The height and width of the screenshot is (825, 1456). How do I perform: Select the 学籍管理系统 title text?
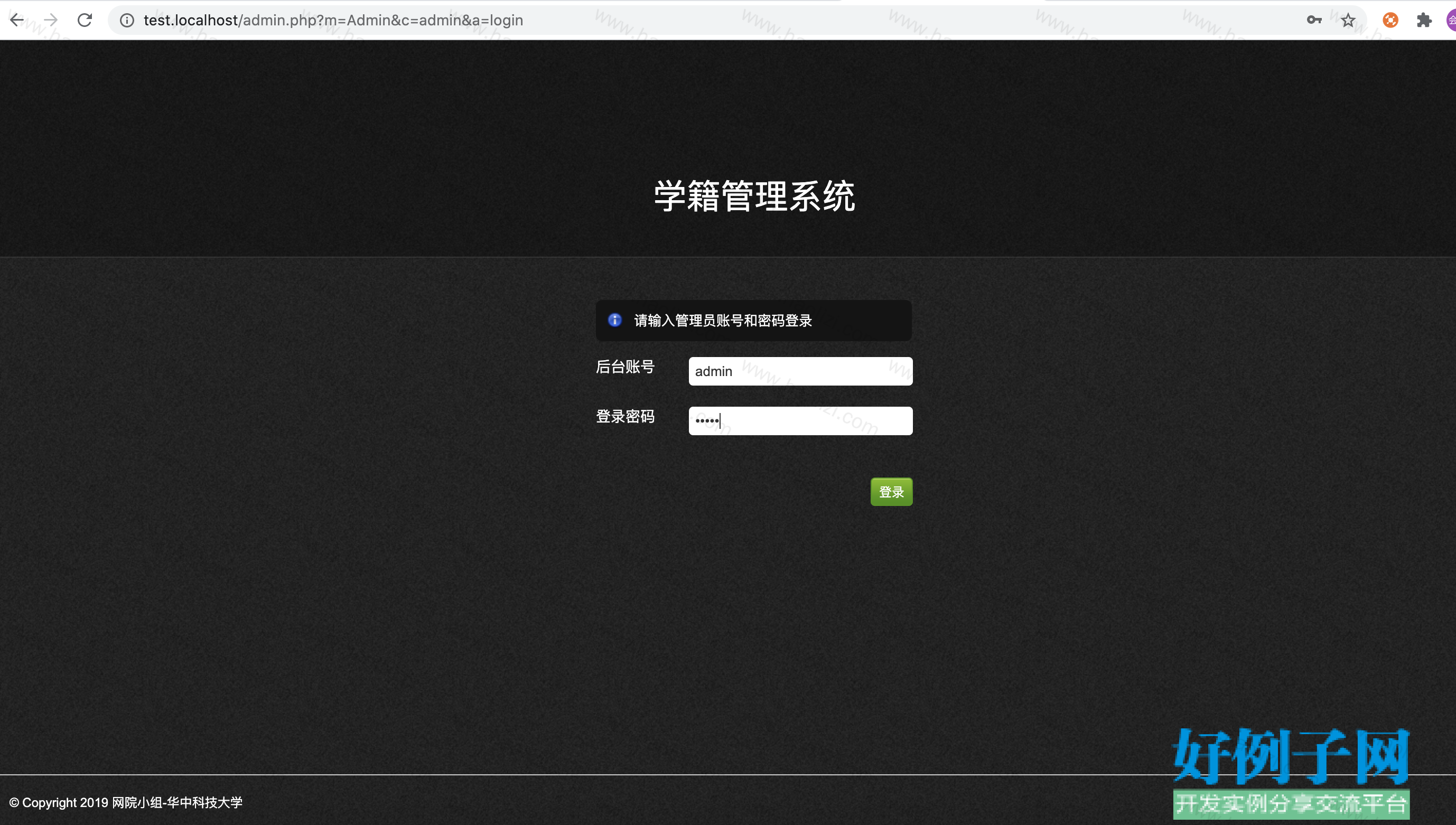pyautogui.click(x=754, y=196)
